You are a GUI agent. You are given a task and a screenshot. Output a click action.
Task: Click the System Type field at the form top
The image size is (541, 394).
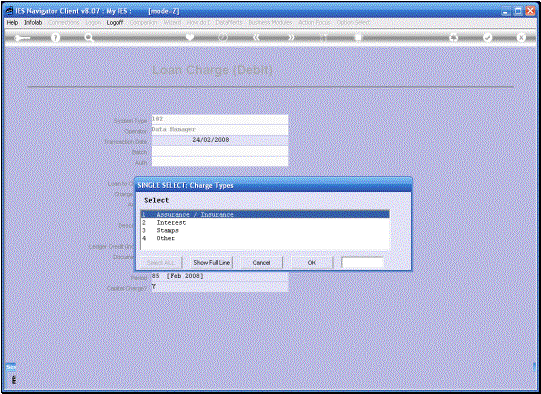[x=220, y=119]
